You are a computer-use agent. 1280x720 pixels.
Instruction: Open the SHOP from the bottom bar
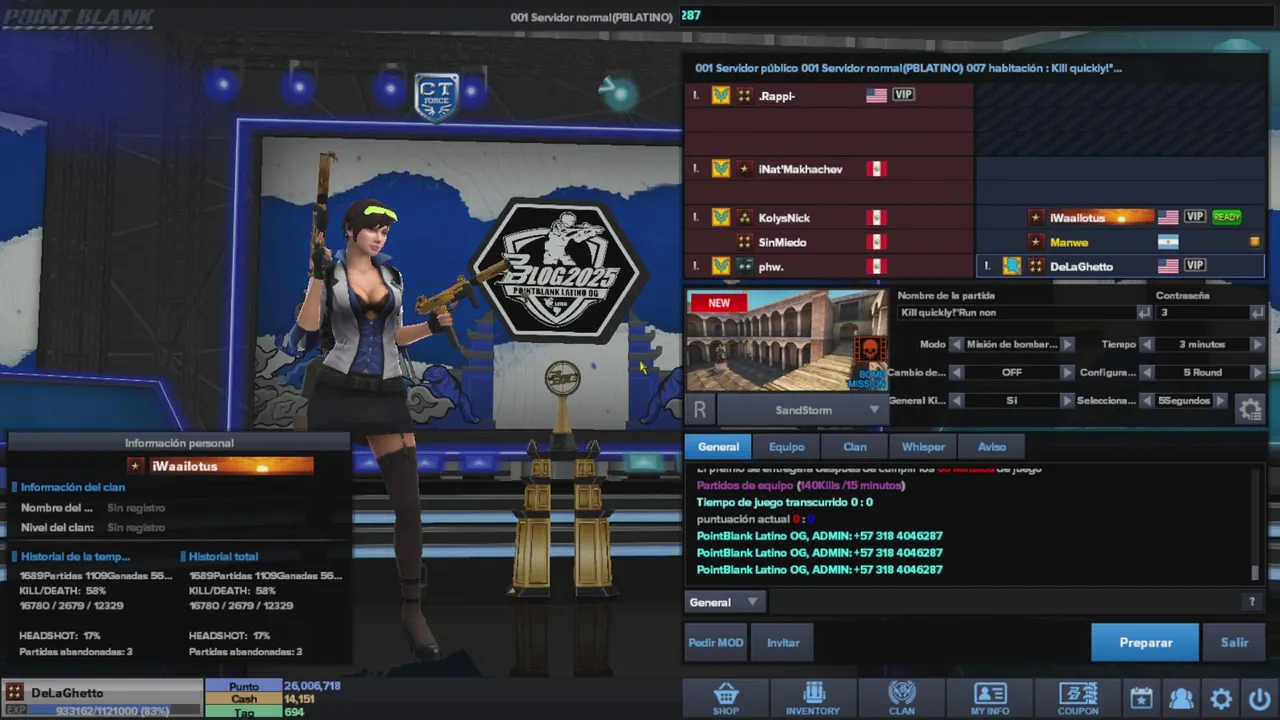pyautogui.click(x=726, y=698)
